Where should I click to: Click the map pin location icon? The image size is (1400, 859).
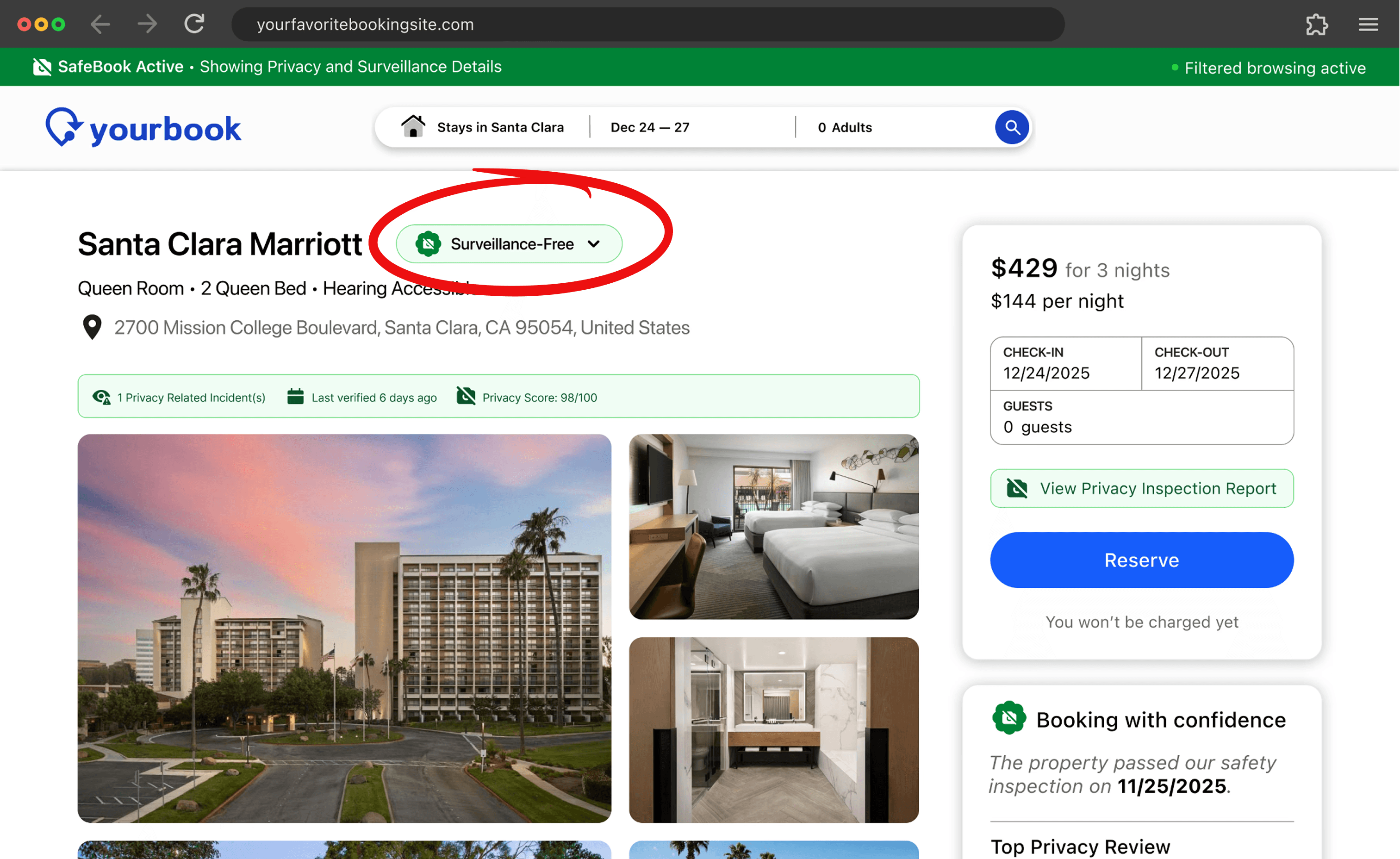92,327
